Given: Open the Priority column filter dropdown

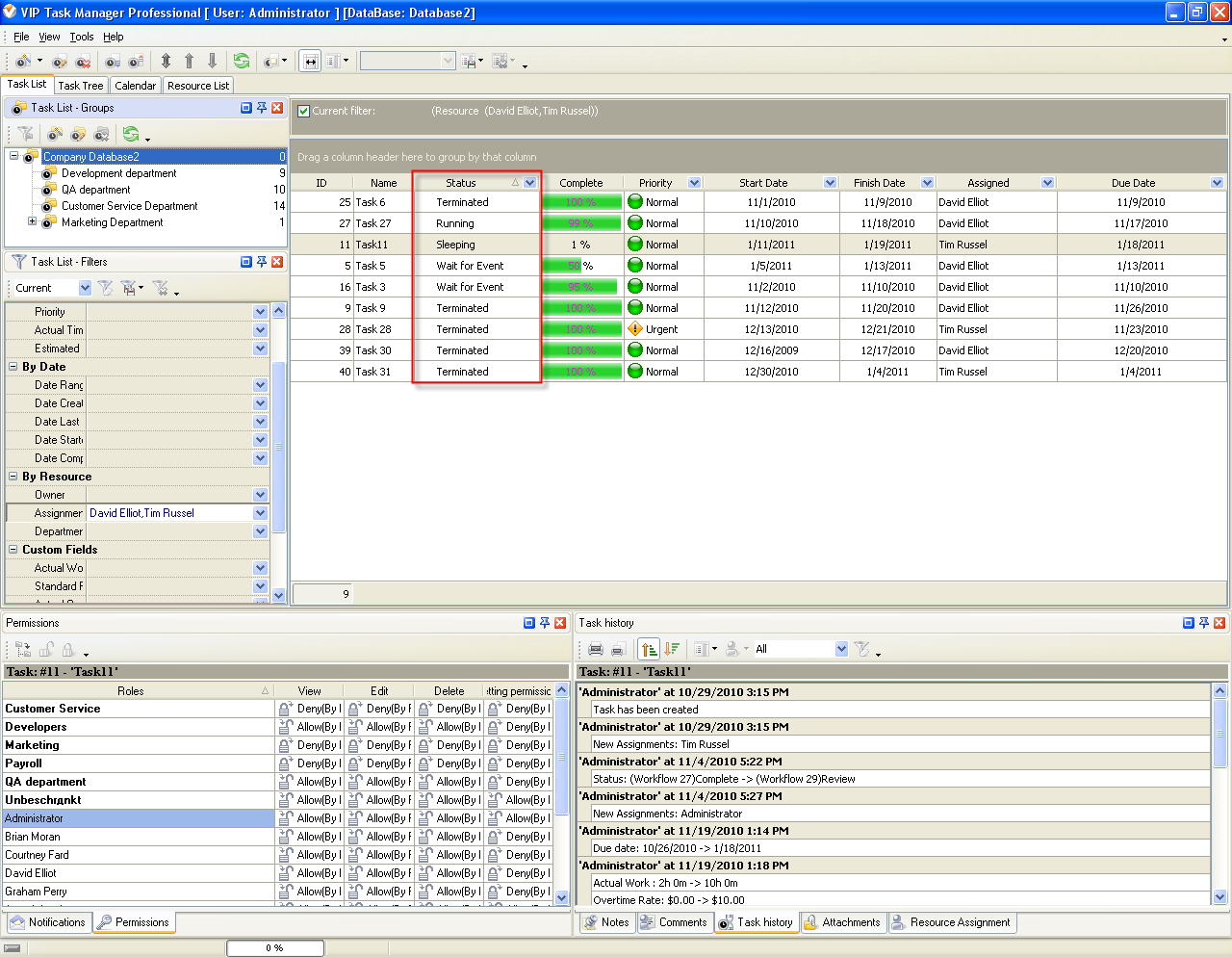Looking at the screenshot, I should 694,183.
